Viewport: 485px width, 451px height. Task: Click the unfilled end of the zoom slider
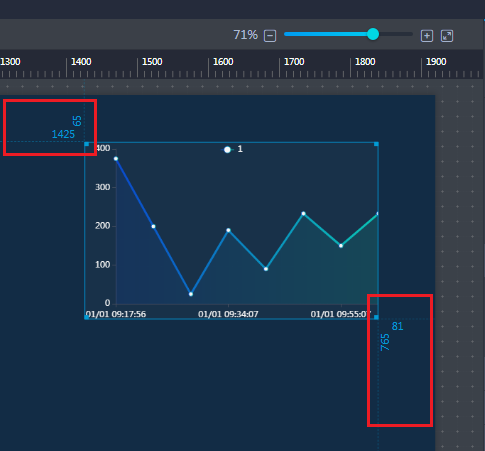point(396,34)
